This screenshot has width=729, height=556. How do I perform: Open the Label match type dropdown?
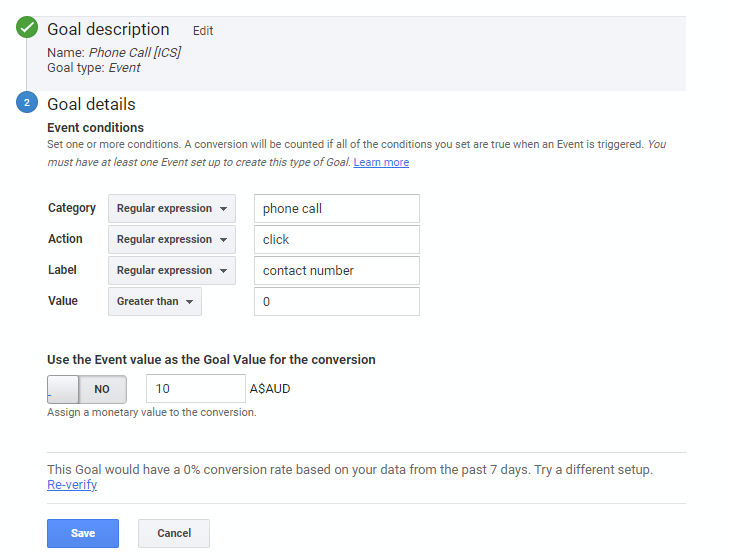(x=172, y=271)
